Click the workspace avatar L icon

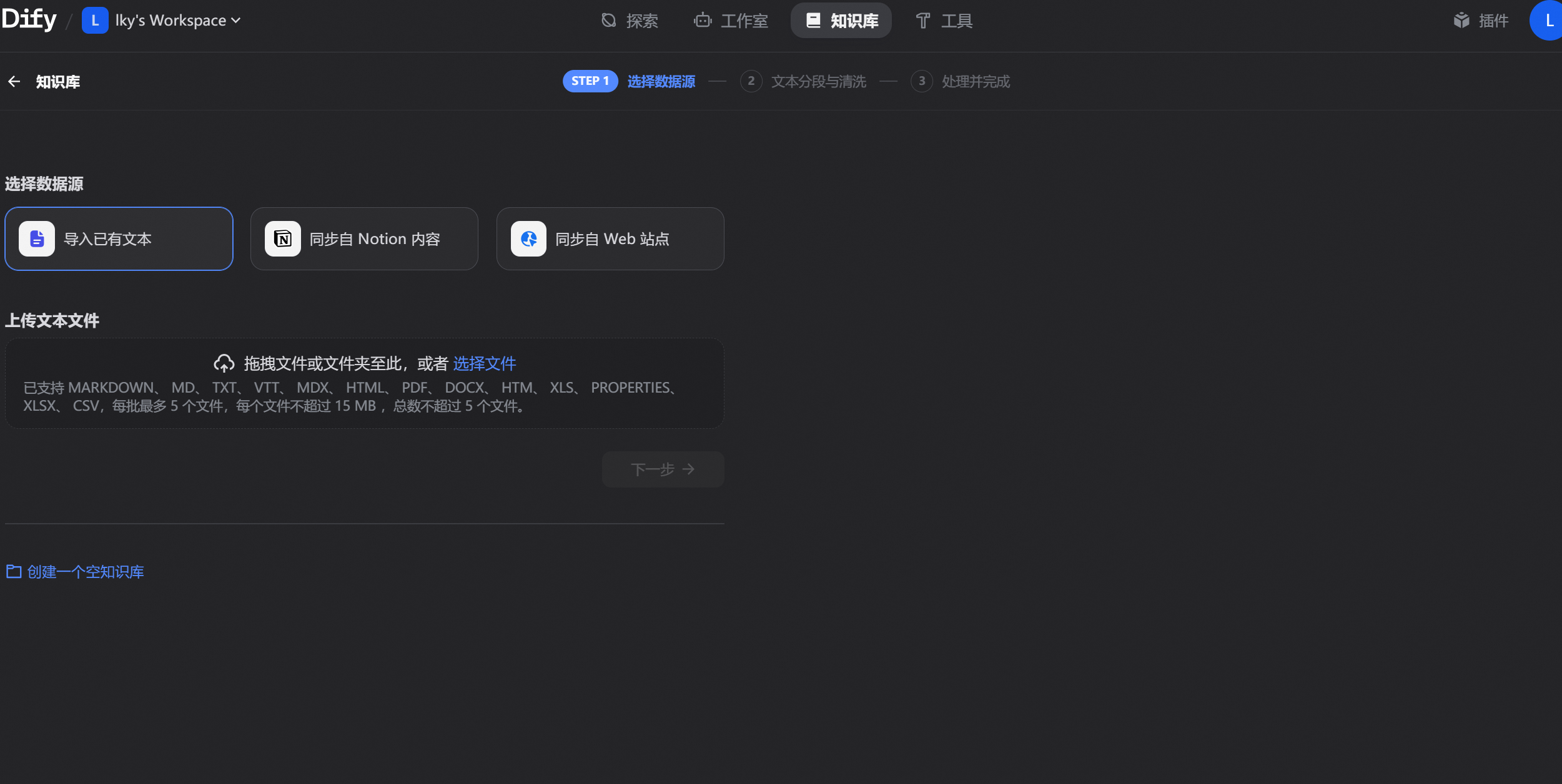[x=95, y=21]
